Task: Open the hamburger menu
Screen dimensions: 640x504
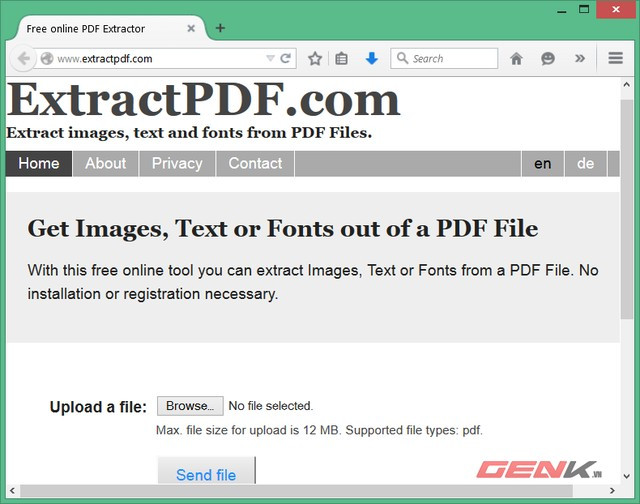Action: point(616,58)
